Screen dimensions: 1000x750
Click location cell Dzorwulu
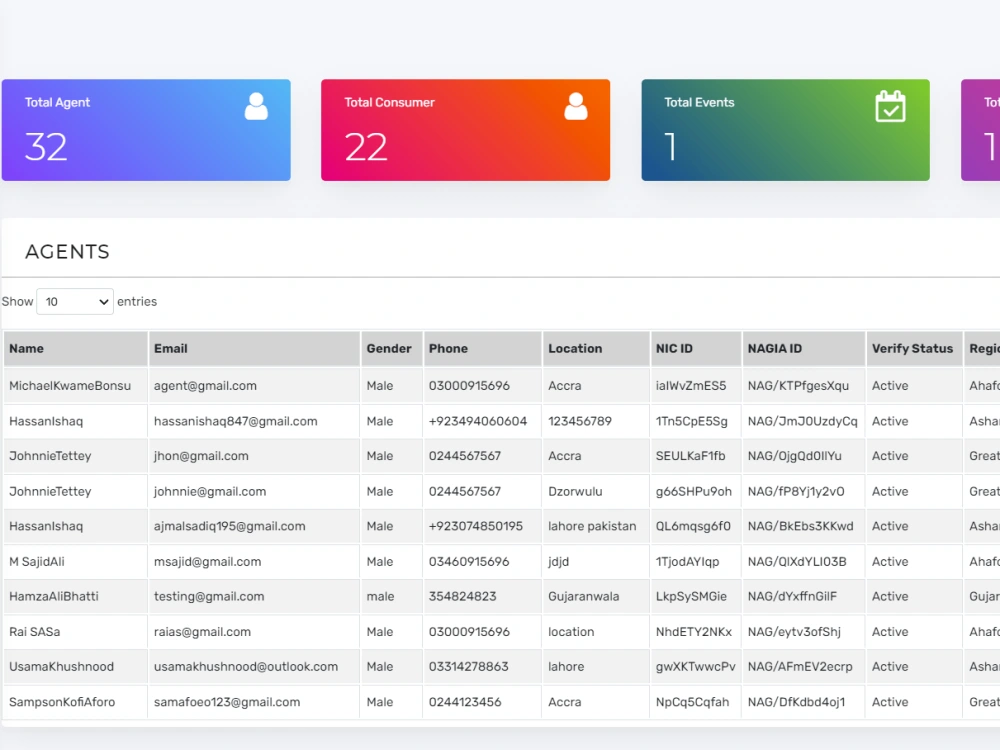click(575, 492)
